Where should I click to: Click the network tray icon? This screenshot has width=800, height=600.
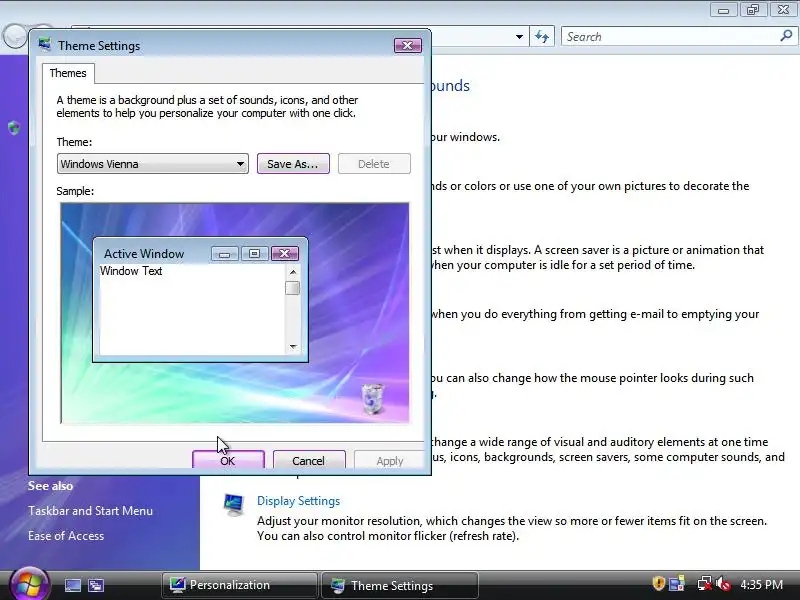point(705,584)
